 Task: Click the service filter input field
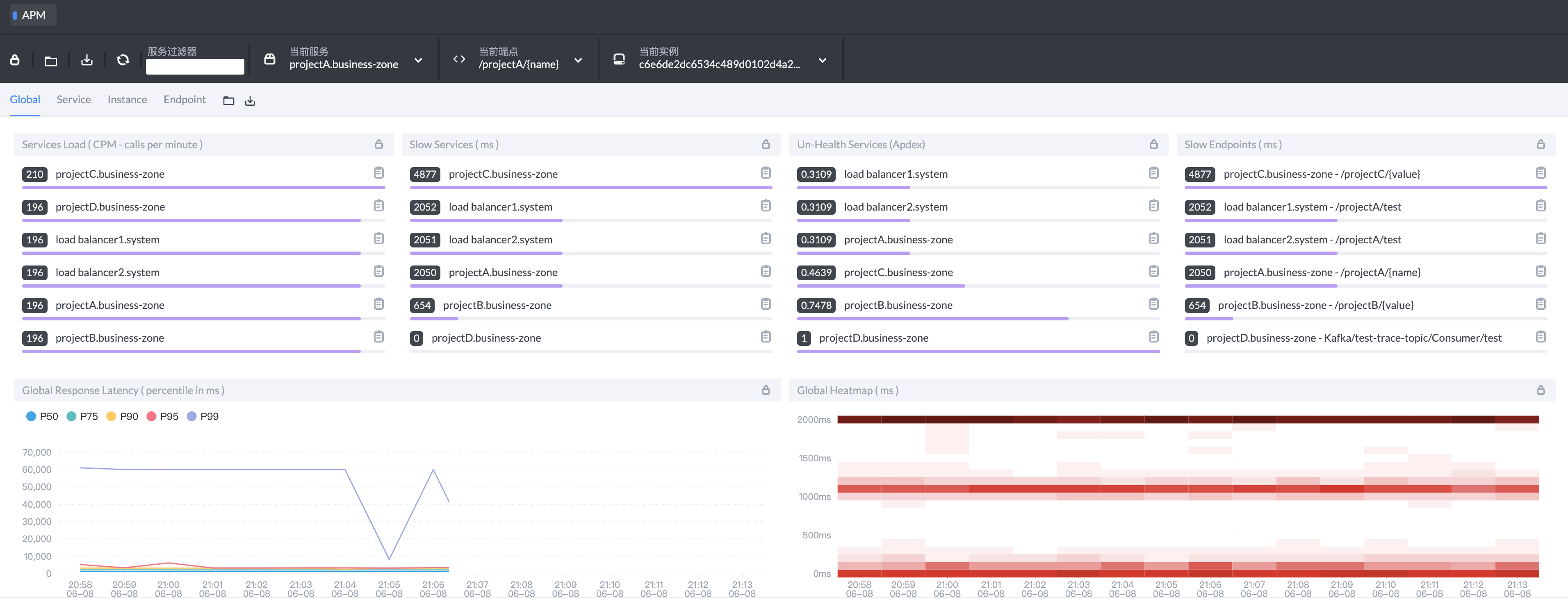pos(195,66)
